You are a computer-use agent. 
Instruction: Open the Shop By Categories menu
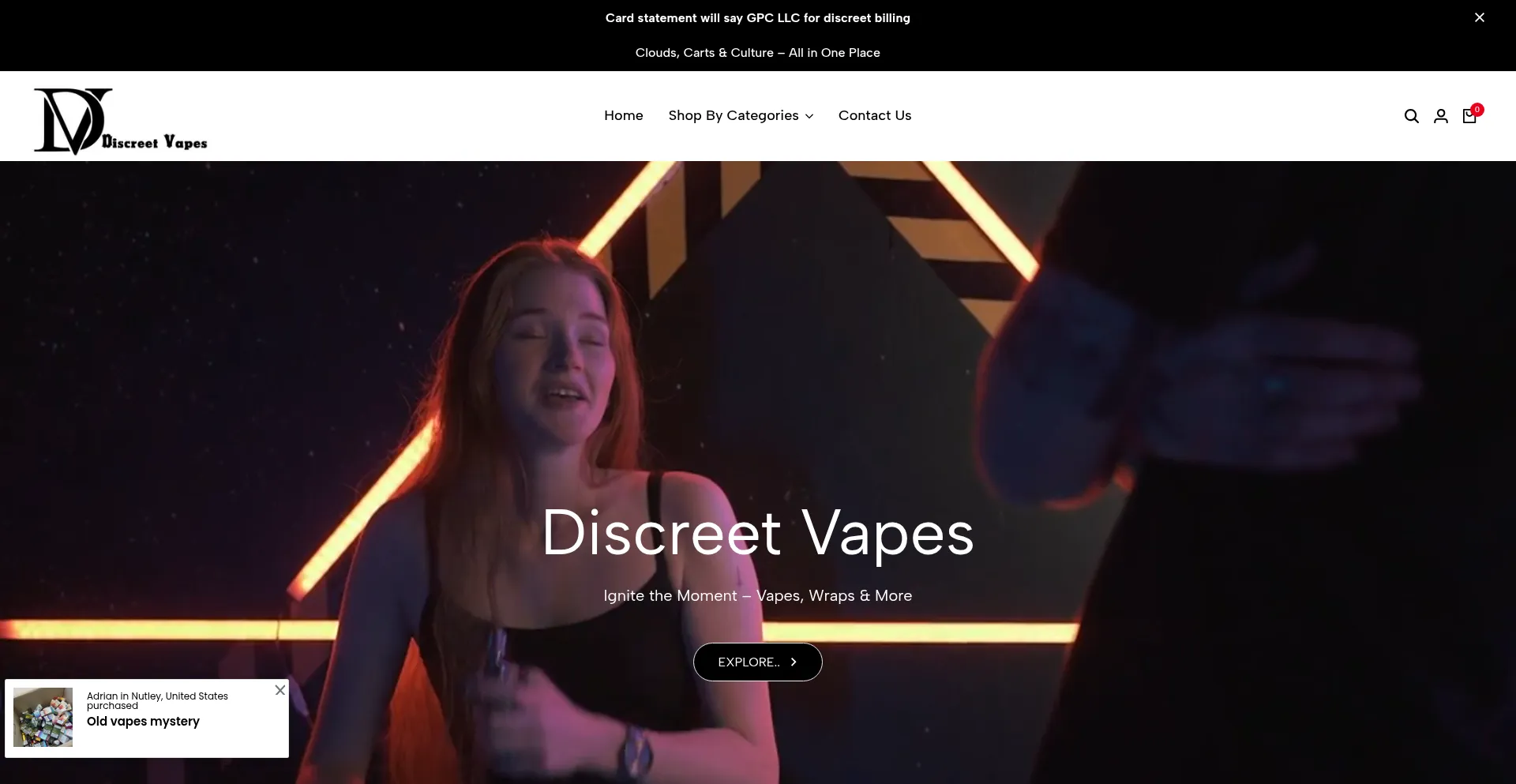coord(733,116)
